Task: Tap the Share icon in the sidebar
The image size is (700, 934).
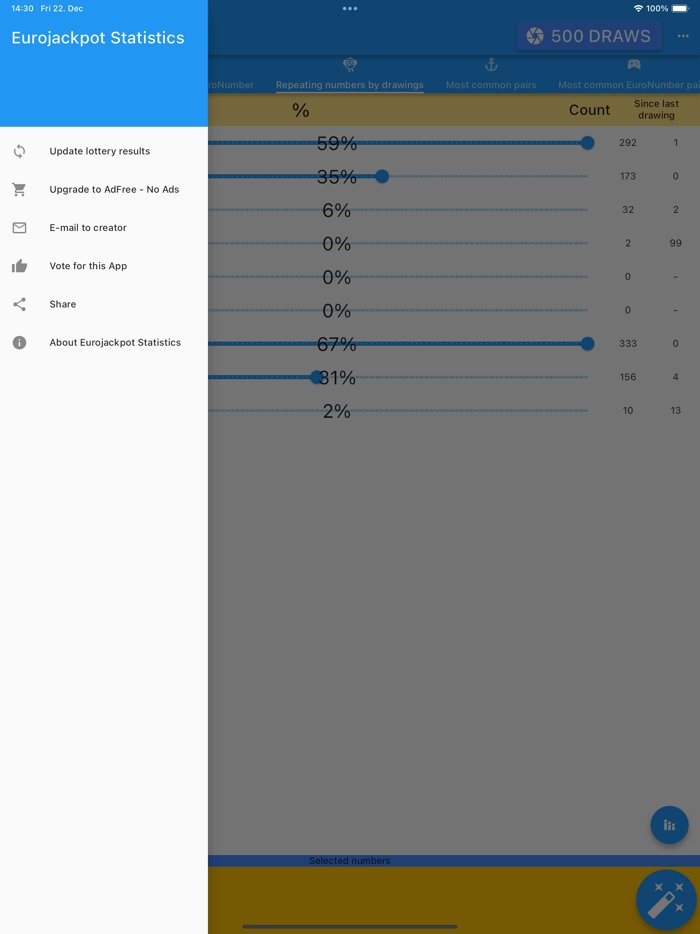Action: point(18,304)
